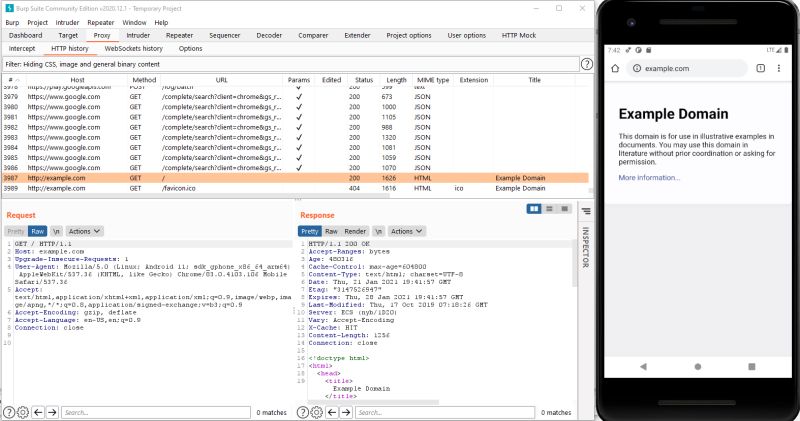Open the Intercept sub-tab

pyautogui.click(x=22, y=48)
